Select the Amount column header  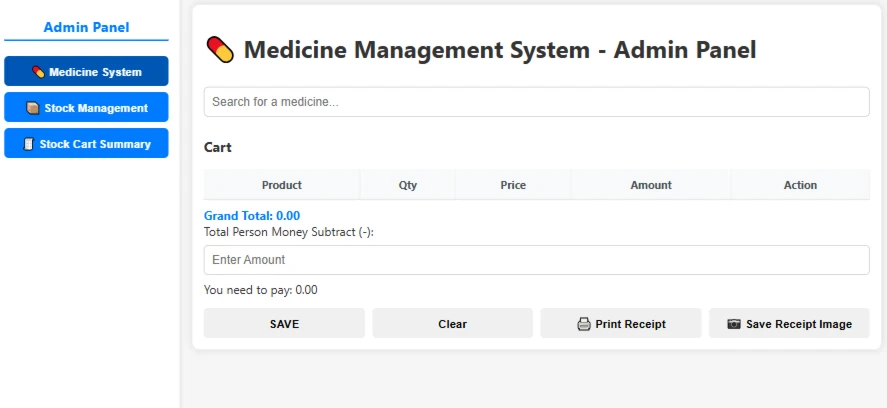(651, 185)
